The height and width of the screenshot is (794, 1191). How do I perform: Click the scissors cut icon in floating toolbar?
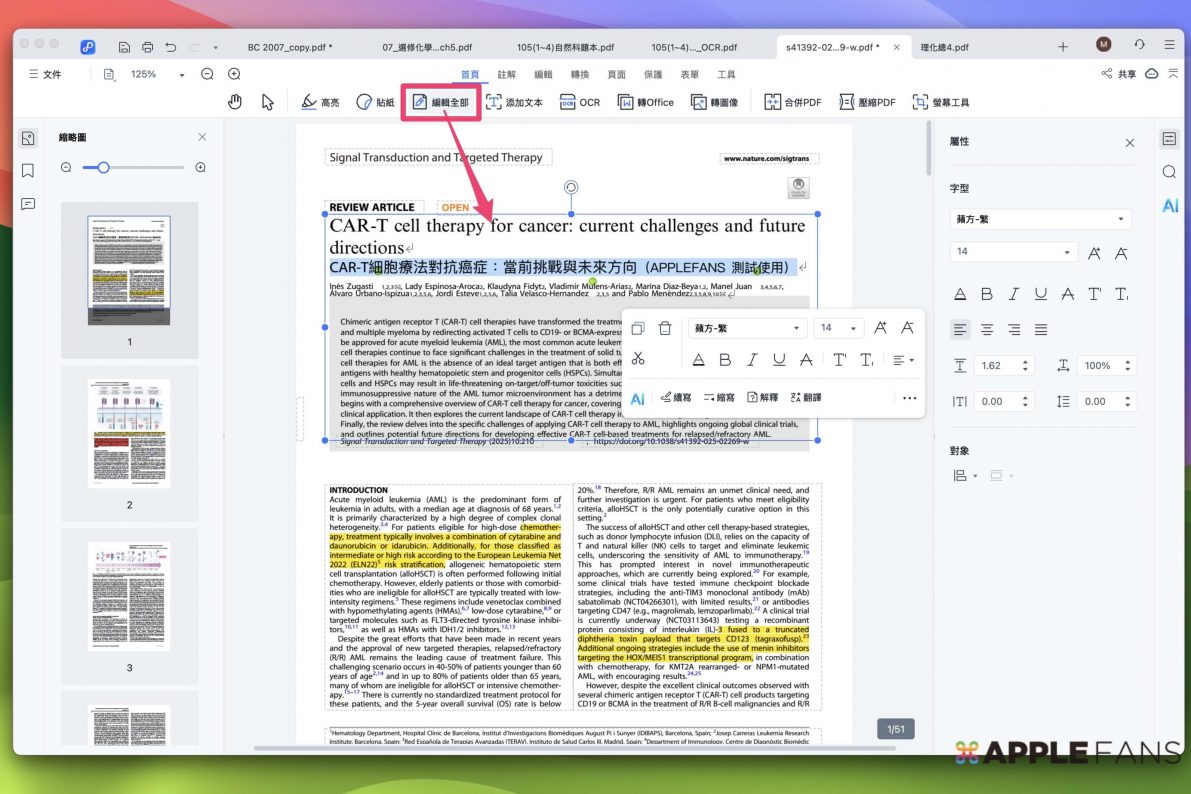[x=638, y=359]
